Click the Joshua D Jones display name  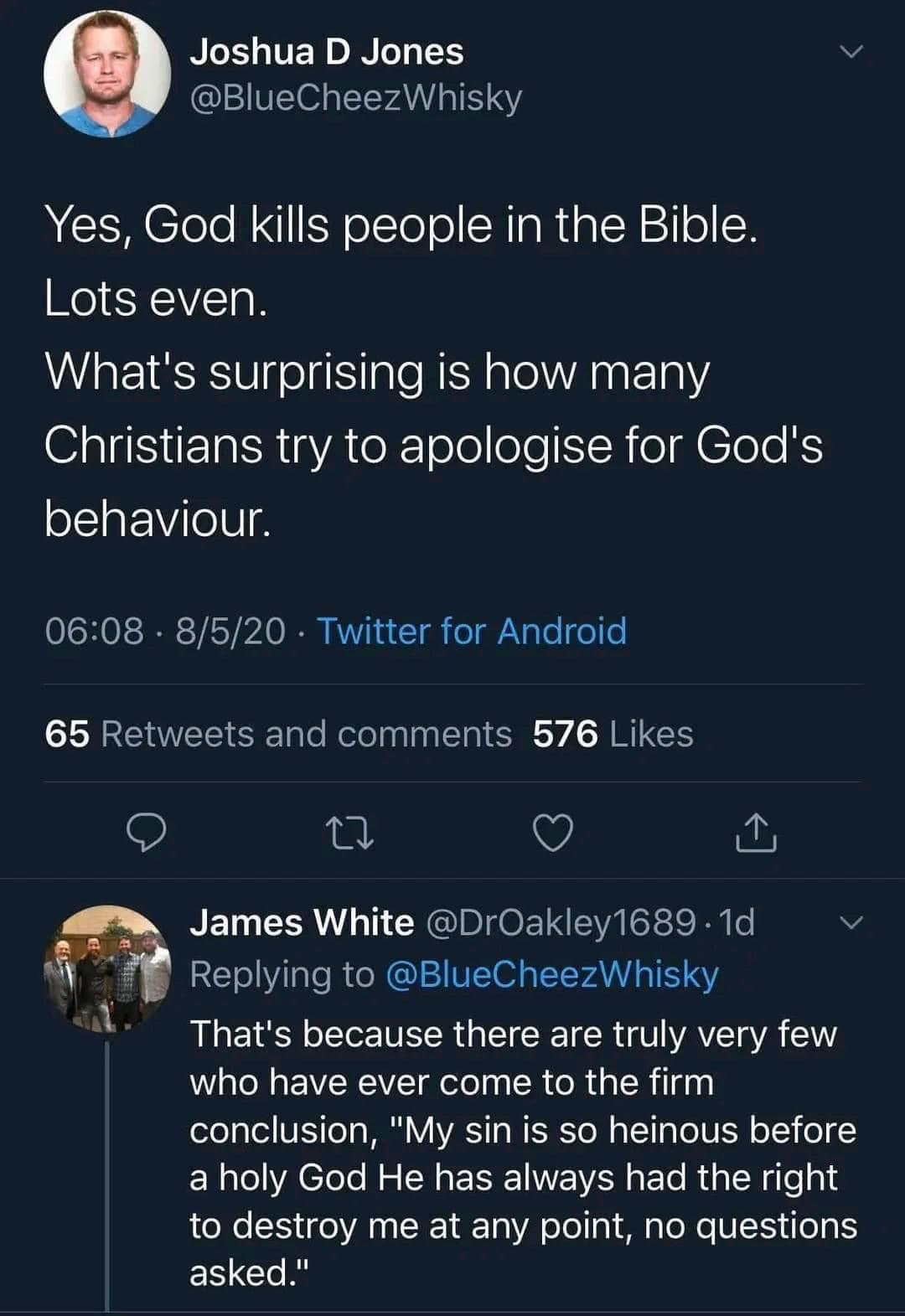click(327, 52)
